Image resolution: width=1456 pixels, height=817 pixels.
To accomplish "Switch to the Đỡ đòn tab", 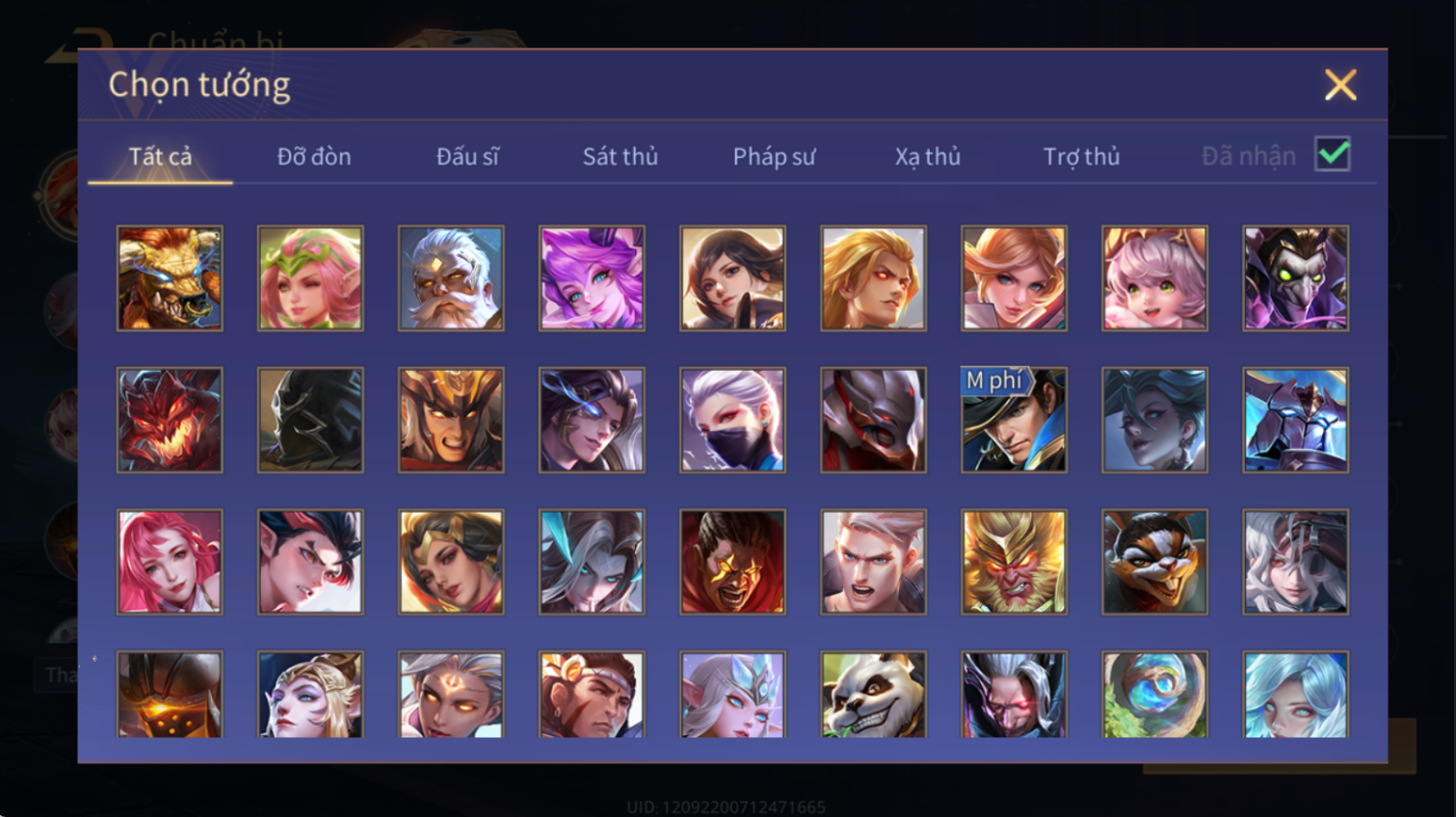I will coord(314,156).
